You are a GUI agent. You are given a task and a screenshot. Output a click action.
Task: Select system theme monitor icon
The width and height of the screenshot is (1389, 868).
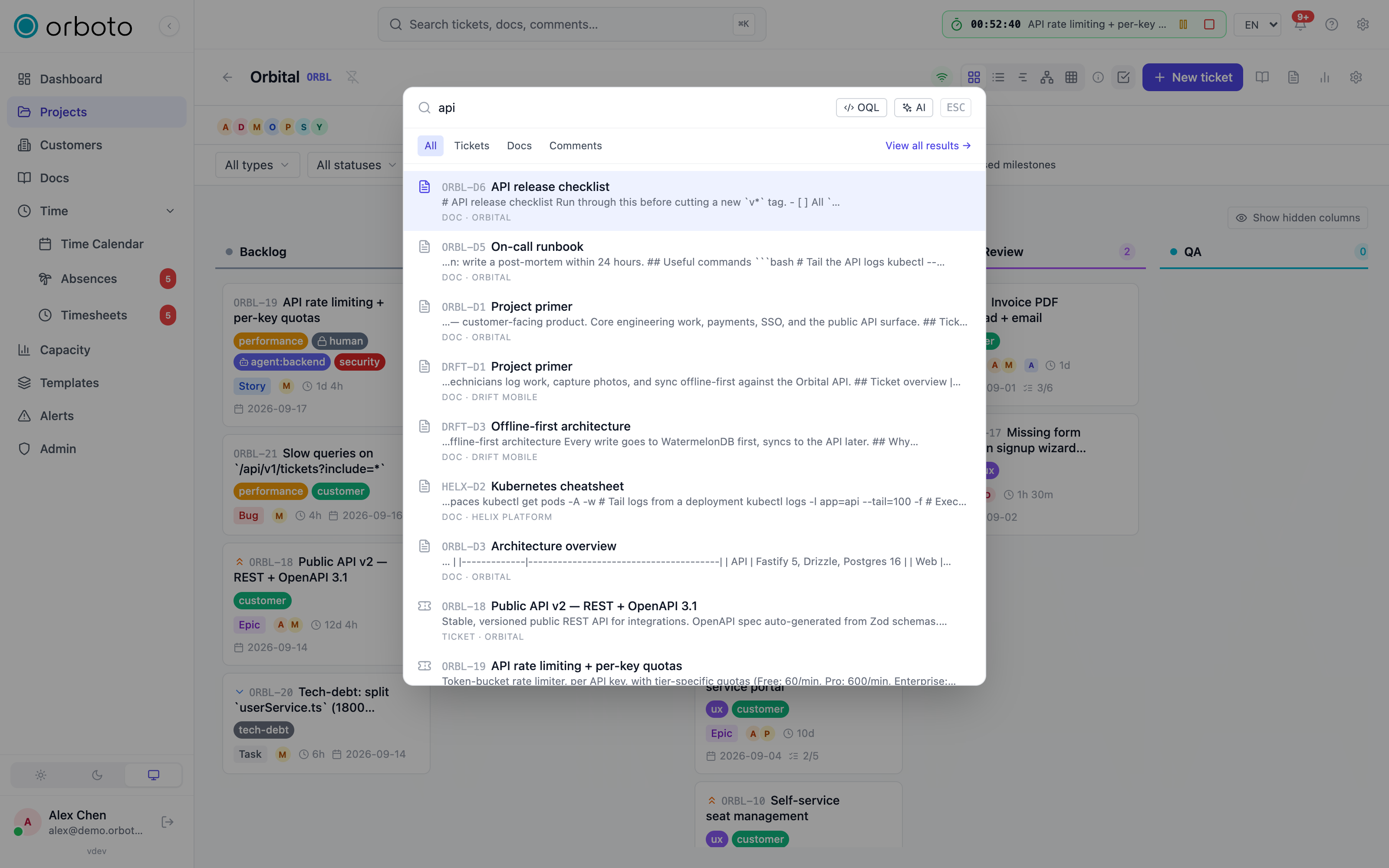pos(153,775)
